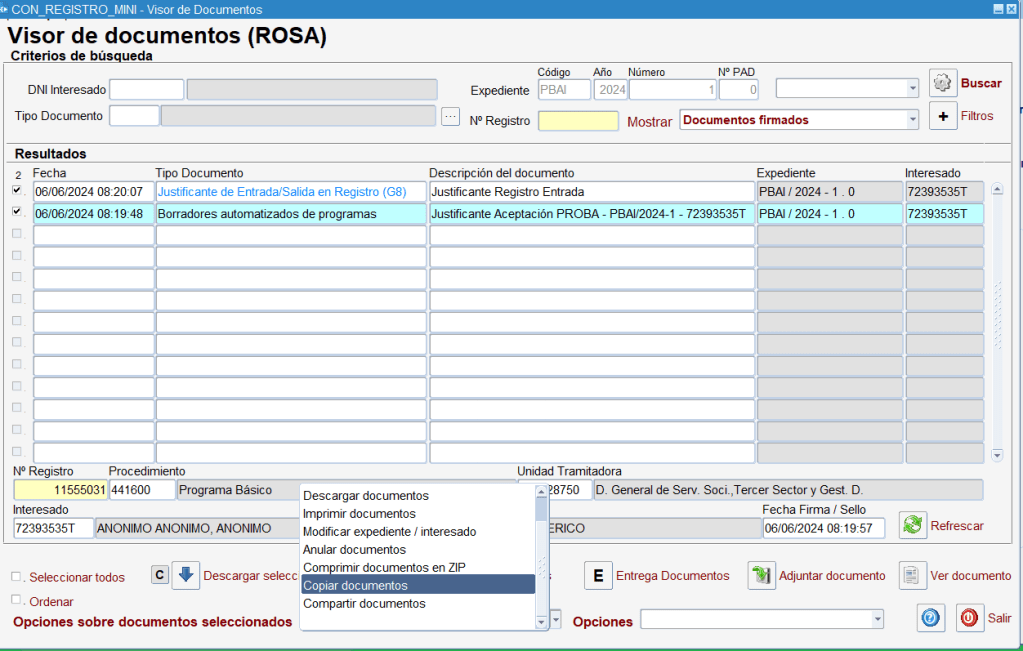Click the blue download arrow icon
Screen dimensions: 1023x651
point(186,575)
